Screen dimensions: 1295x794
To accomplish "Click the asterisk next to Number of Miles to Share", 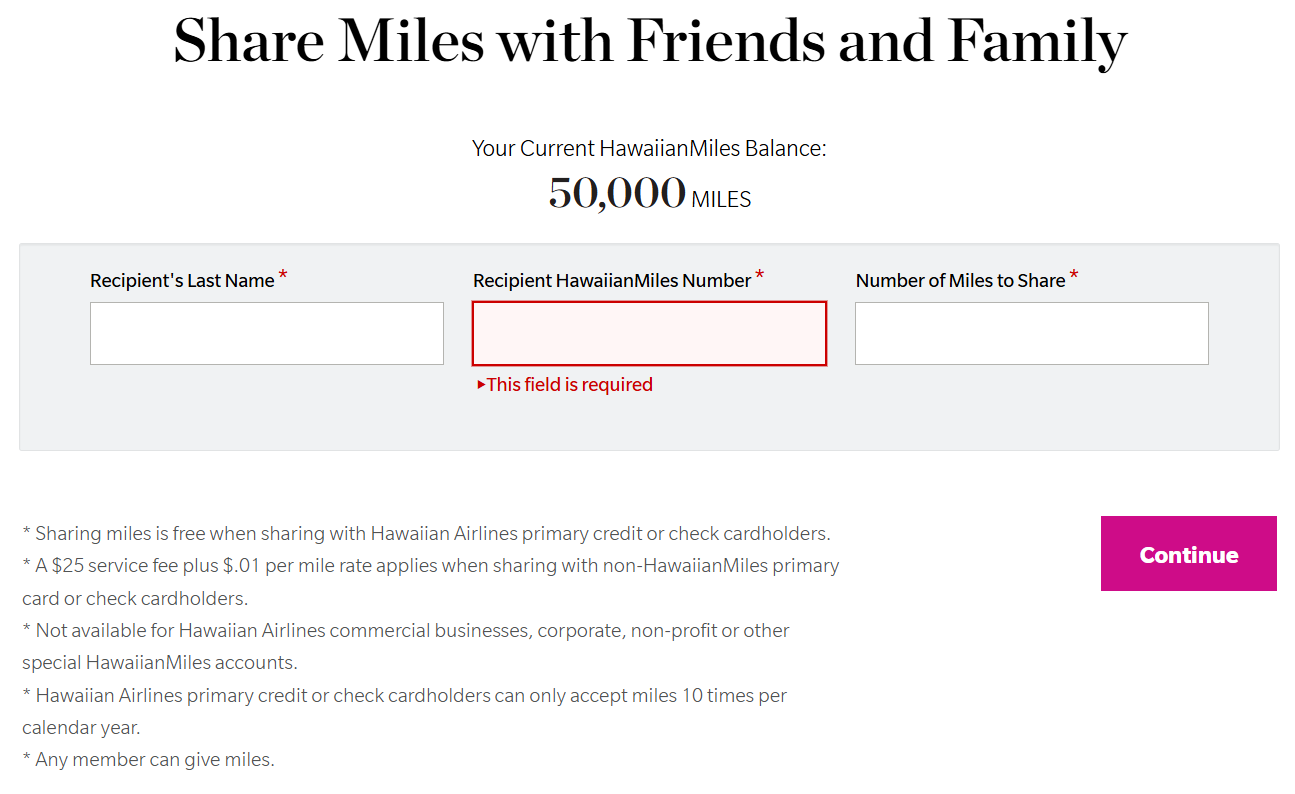I will point(1074,276).
